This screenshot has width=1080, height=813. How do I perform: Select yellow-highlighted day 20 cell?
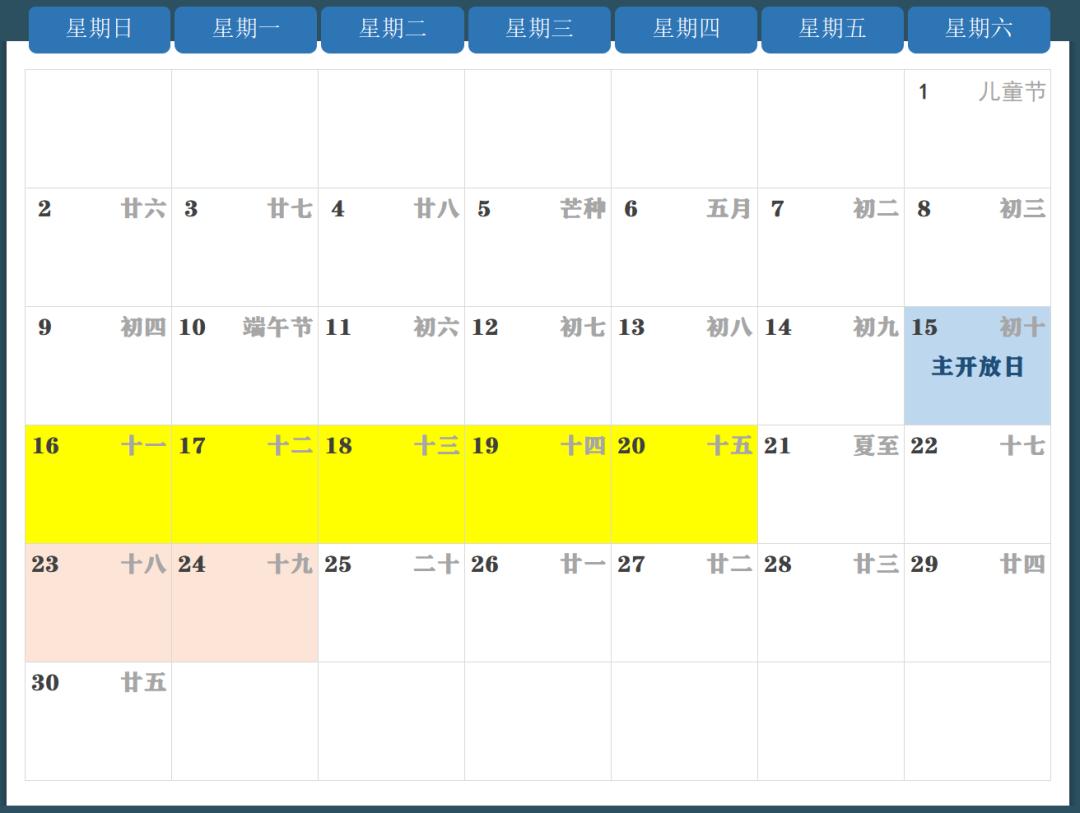tap(684, 484)
